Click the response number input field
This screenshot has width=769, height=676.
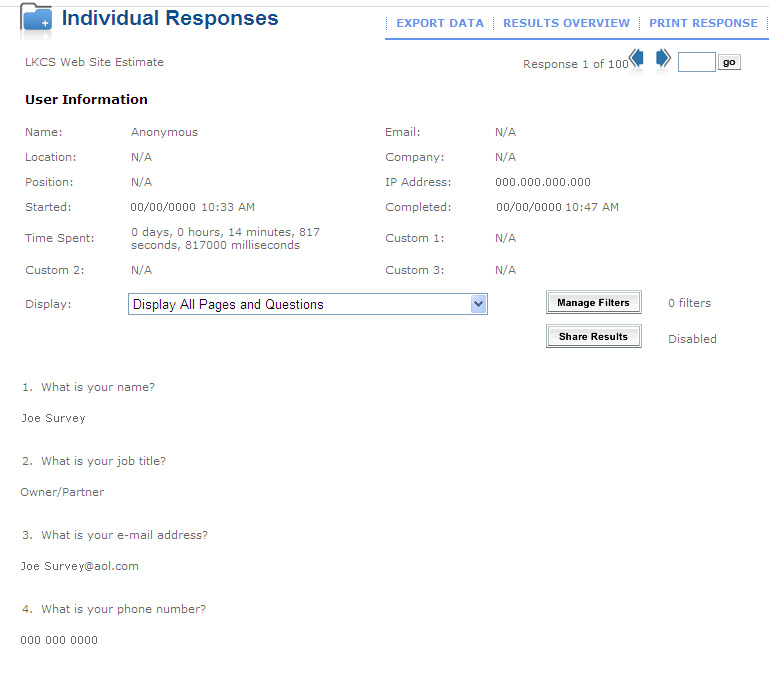pos(696,62)
